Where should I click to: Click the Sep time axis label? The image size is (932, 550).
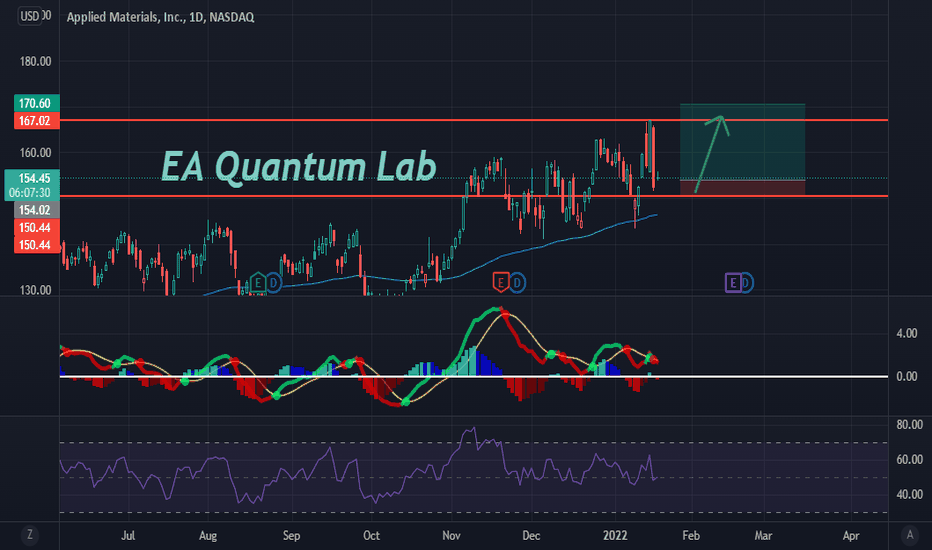pyautogui.click(x=291, y=536)
